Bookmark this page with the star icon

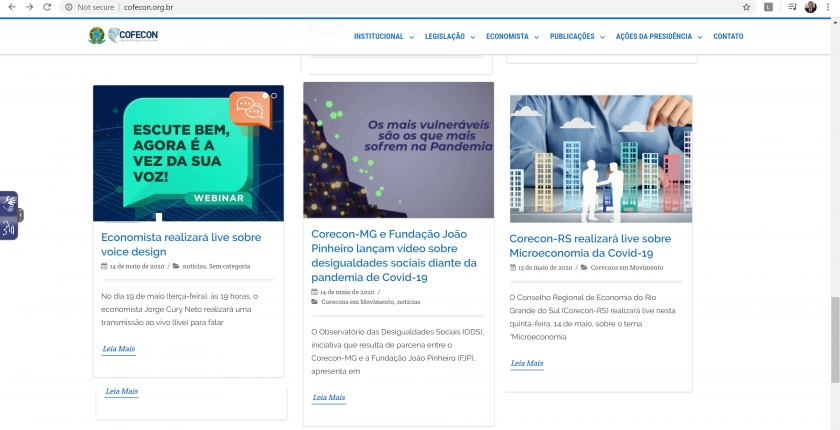tap(746, 7)
